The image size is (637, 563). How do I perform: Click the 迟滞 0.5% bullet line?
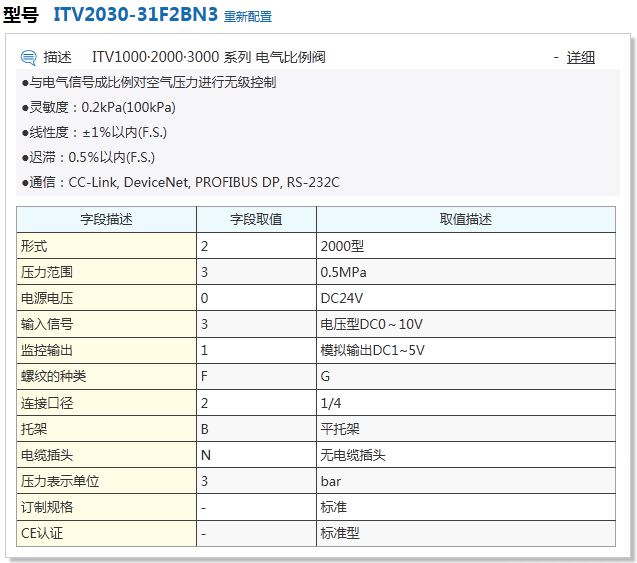[88, 157]
